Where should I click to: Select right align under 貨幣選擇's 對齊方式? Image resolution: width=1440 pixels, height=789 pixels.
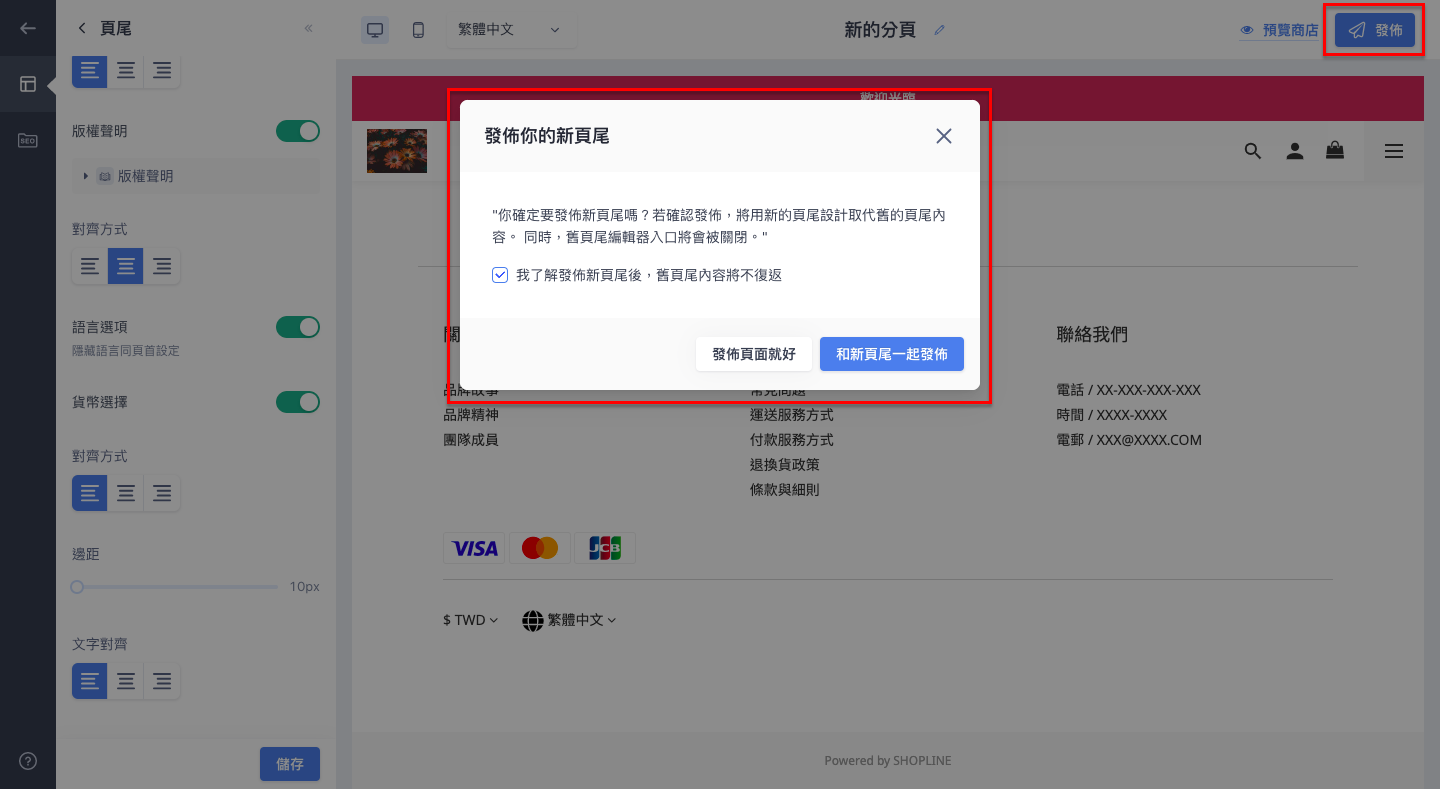(162, 493)
